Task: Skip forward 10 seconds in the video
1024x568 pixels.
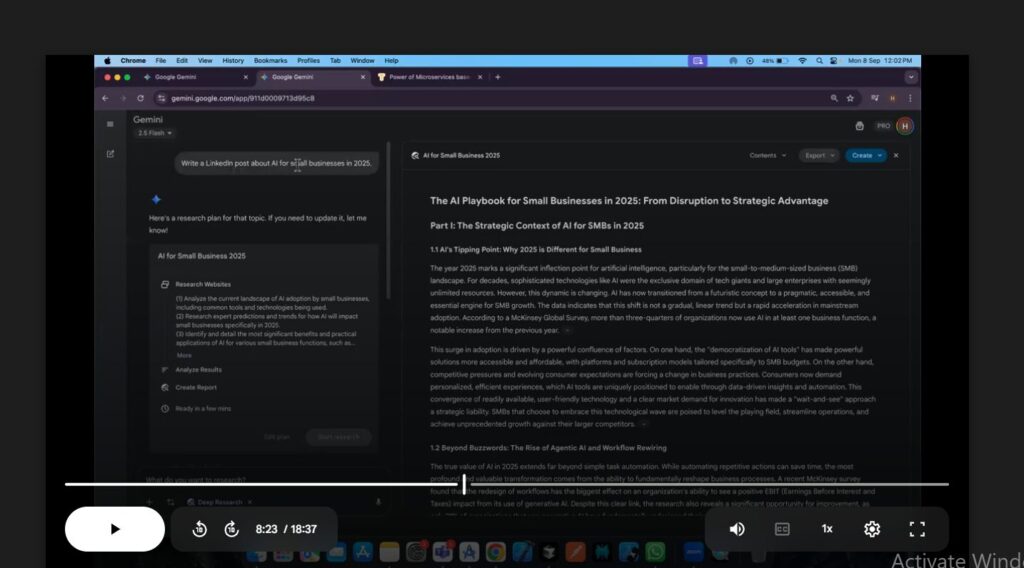Action: (x=231, y=529)
